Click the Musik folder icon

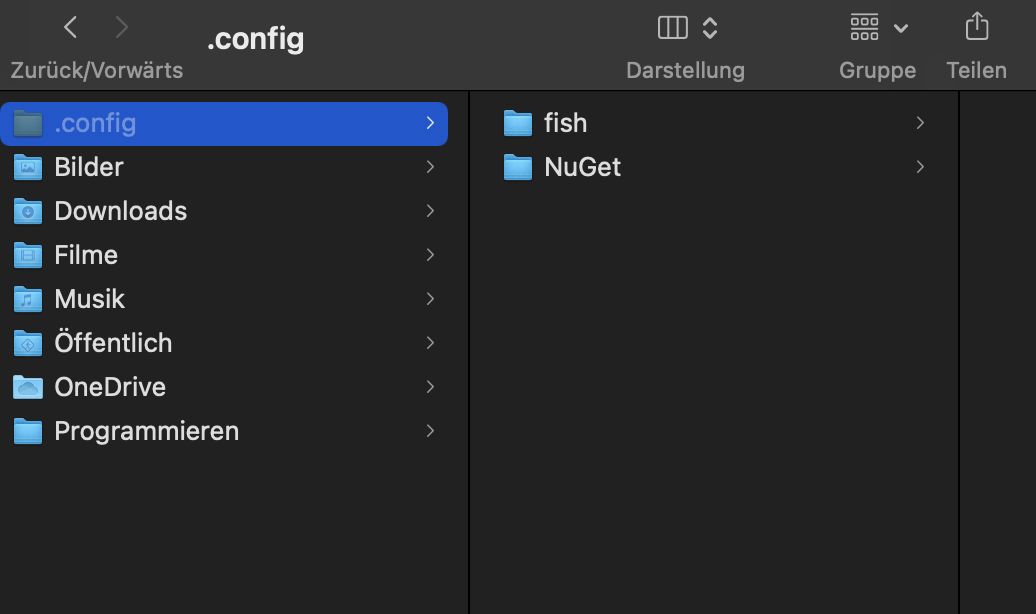[x=27, y=299]
